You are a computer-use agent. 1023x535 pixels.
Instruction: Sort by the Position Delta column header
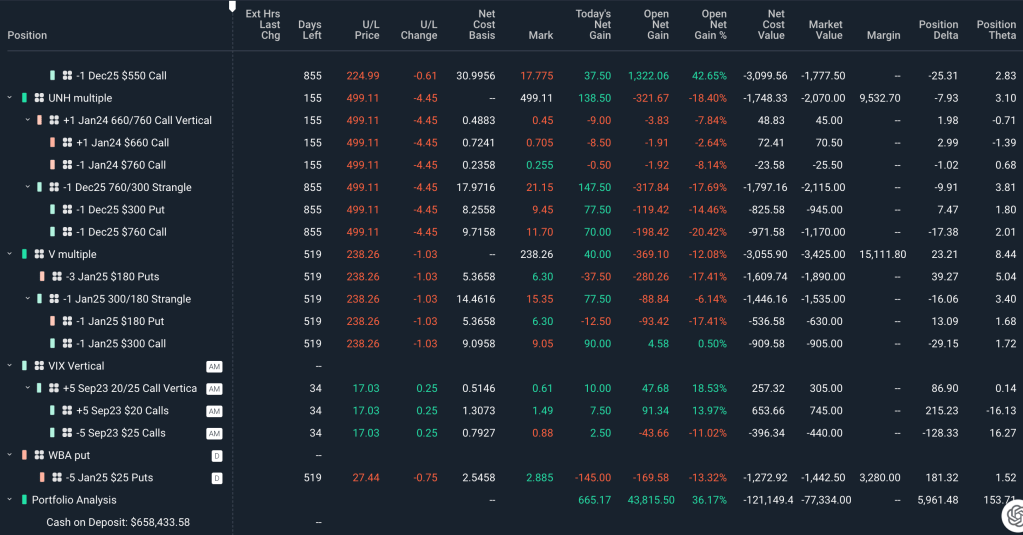click(938, 30)
